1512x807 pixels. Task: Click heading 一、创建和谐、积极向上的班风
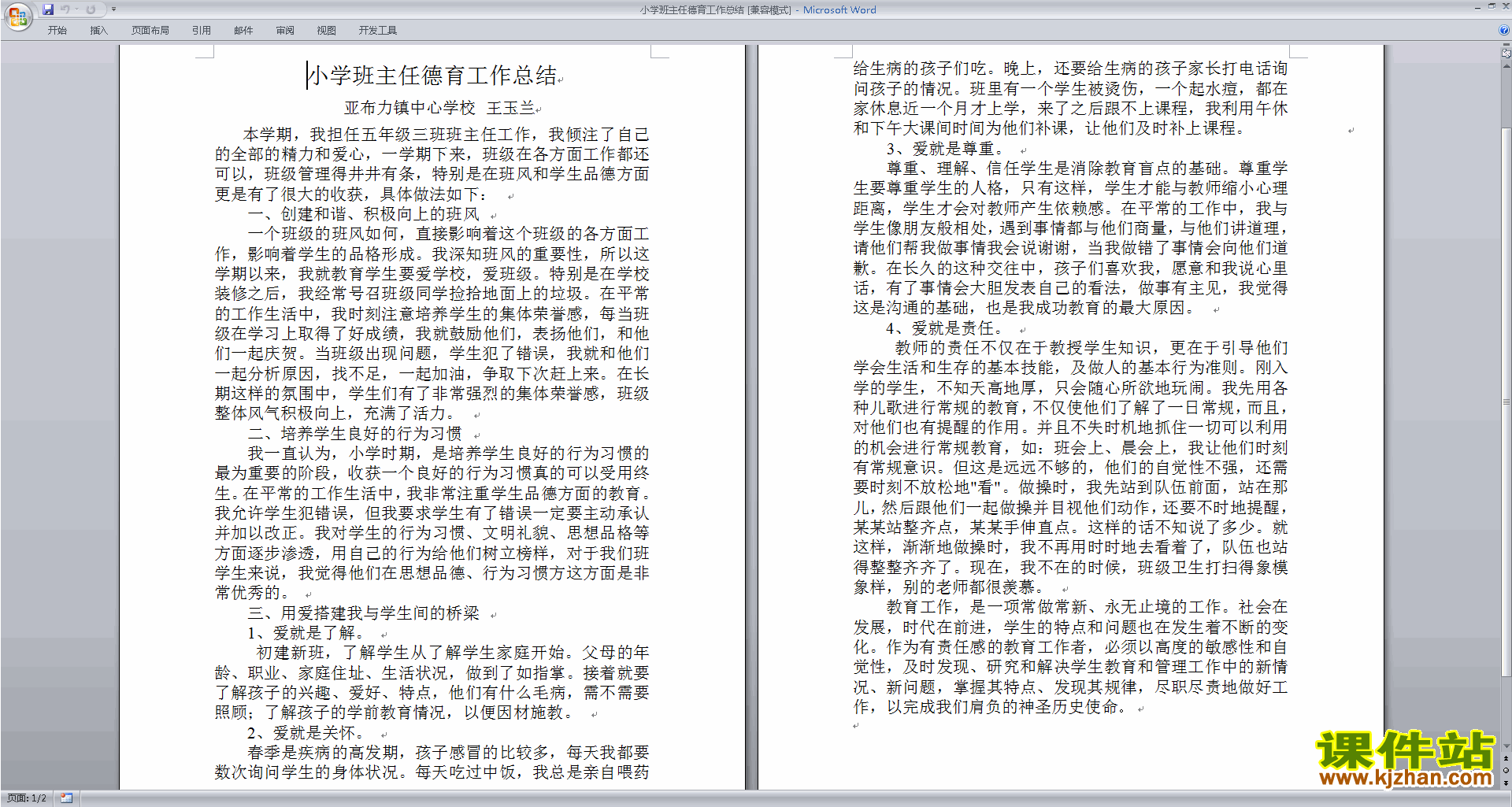point(363,214)
